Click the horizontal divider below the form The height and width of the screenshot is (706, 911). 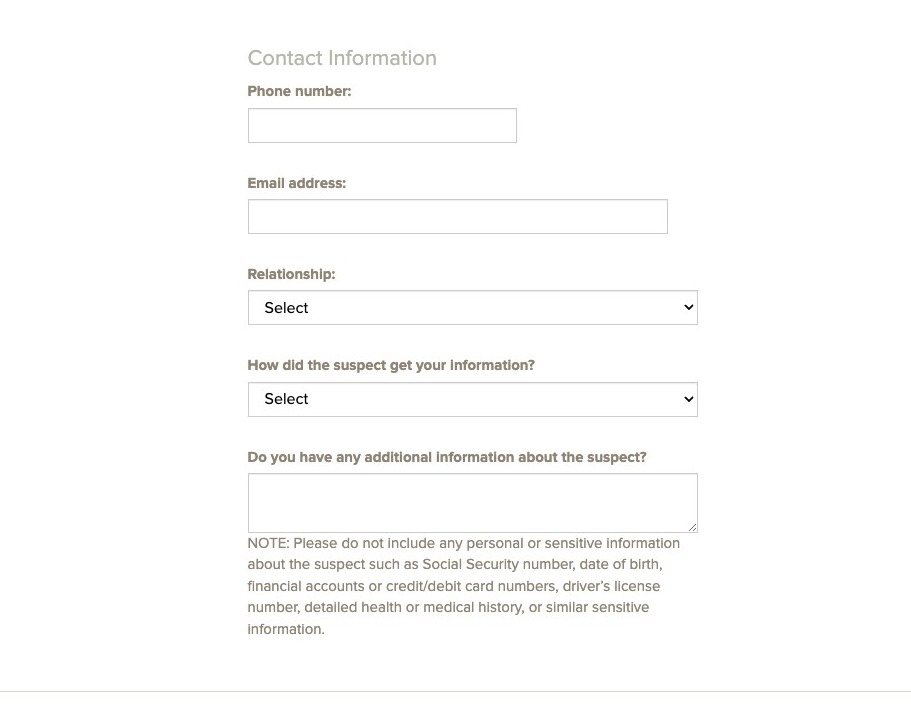click(455, 691)
